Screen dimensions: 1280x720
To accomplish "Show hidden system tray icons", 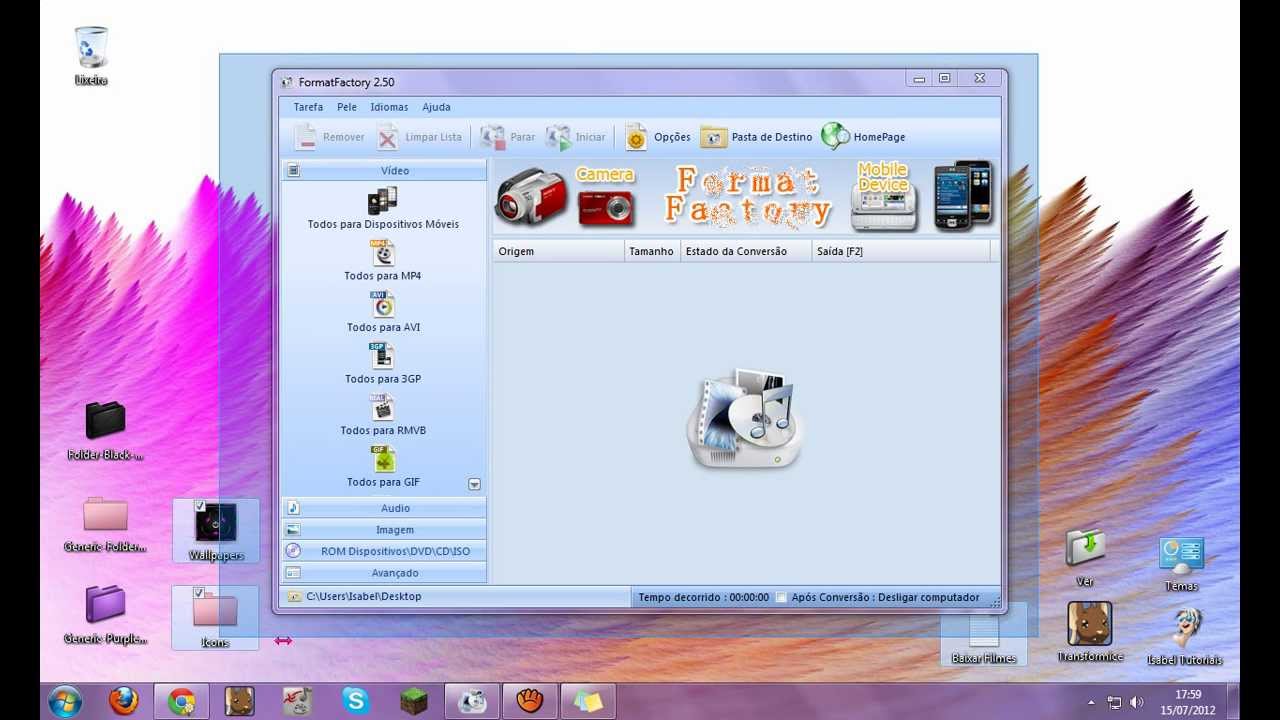I will pos(1091,703).
